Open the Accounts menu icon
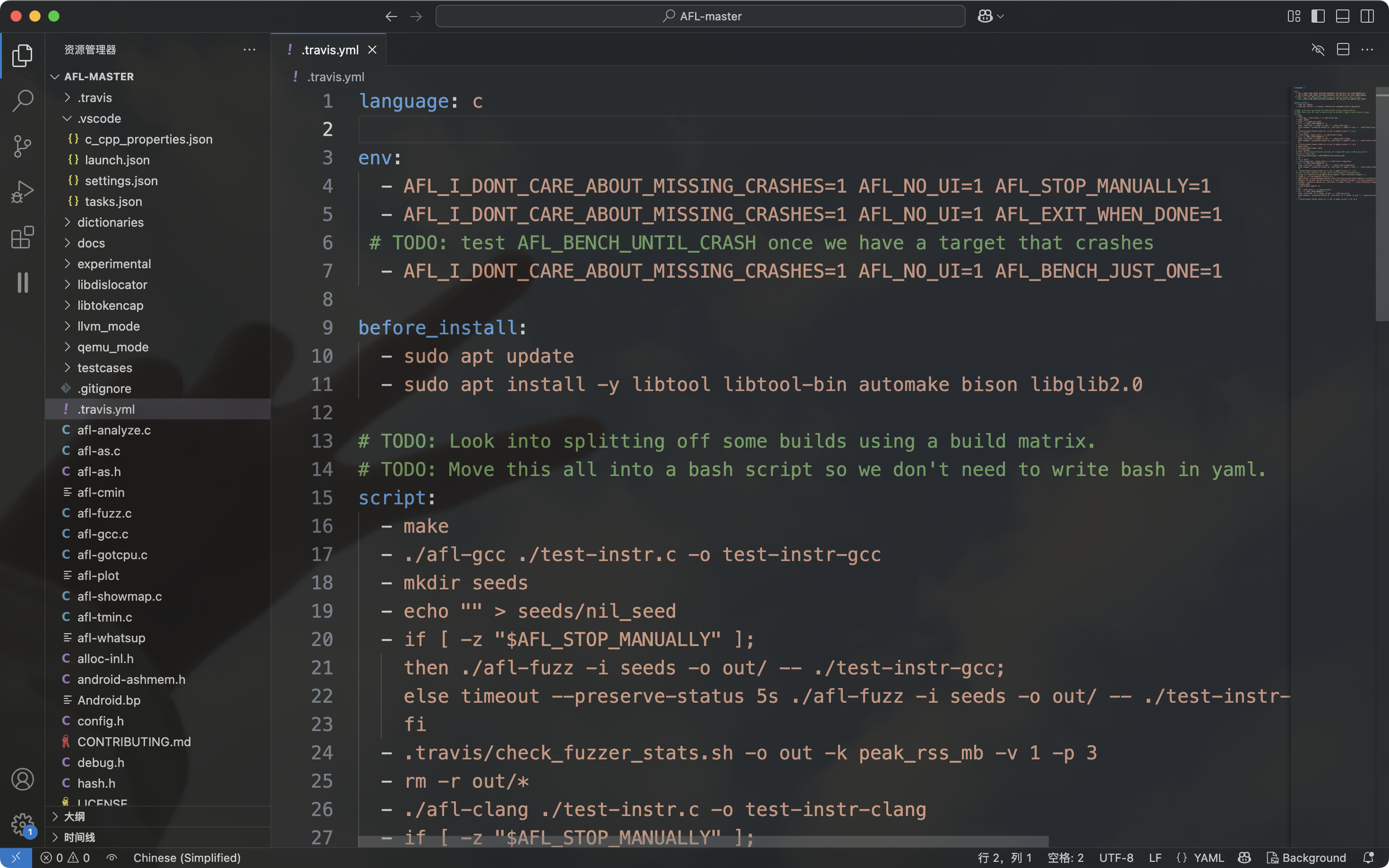 click(x=22, y=779)
